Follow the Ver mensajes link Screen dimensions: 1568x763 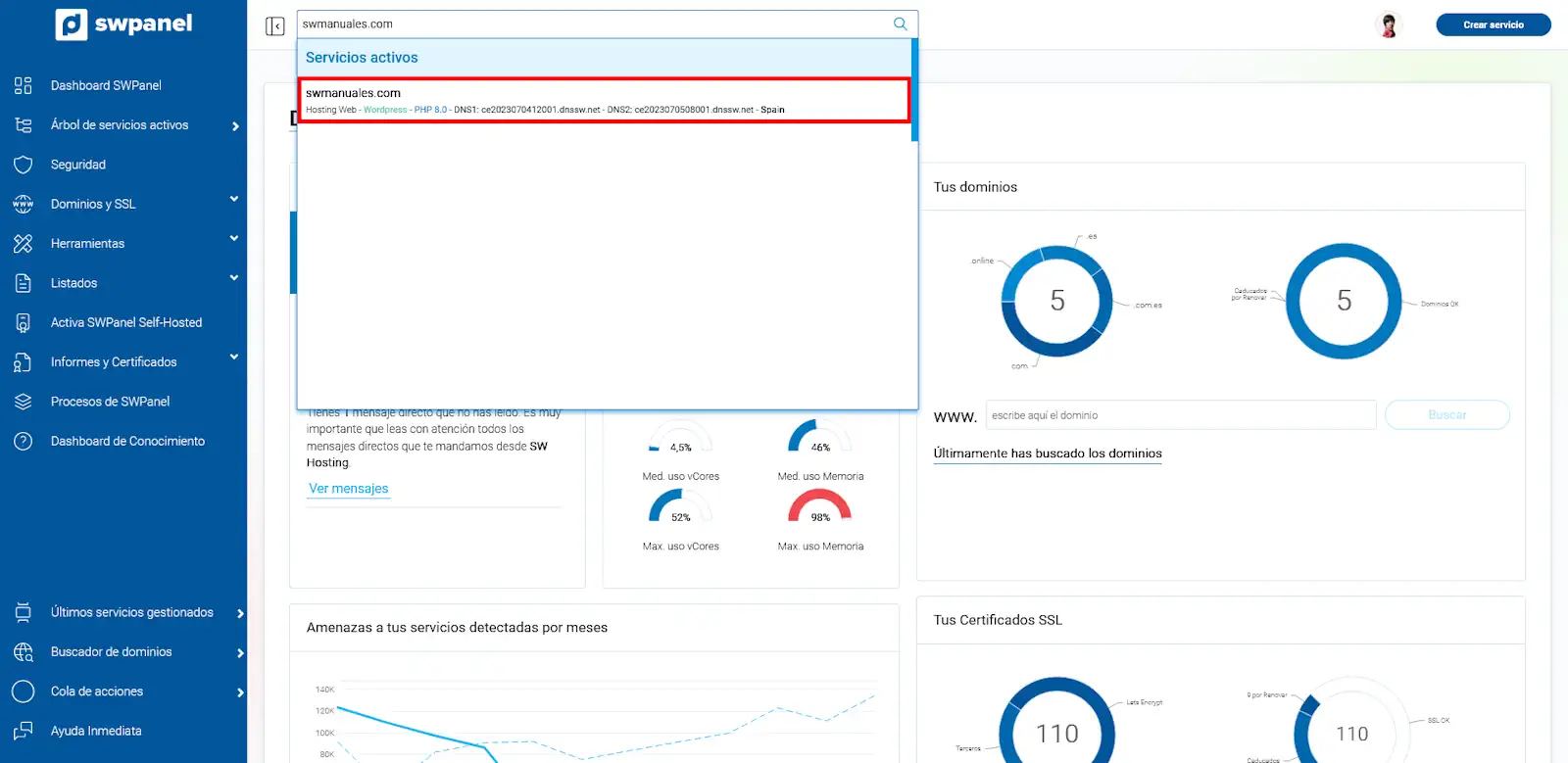pos(349,489)
